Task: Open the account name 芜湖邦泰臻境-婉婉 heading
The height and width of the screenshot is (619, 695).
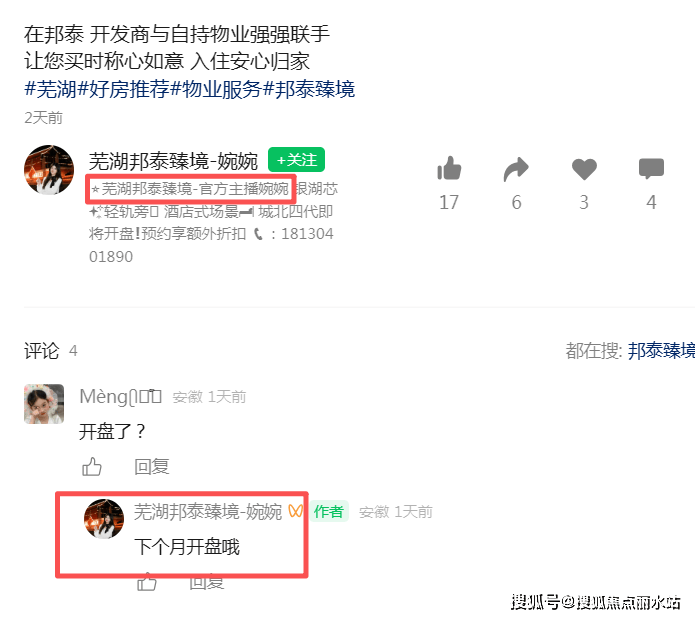Action: point(173,160)
